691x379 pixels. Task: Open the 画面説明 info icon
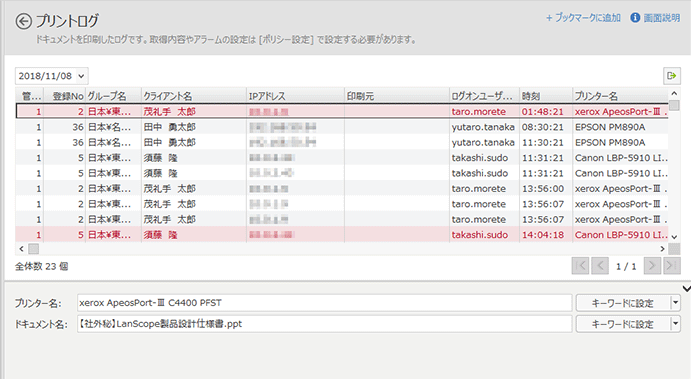tap(635, 18)
